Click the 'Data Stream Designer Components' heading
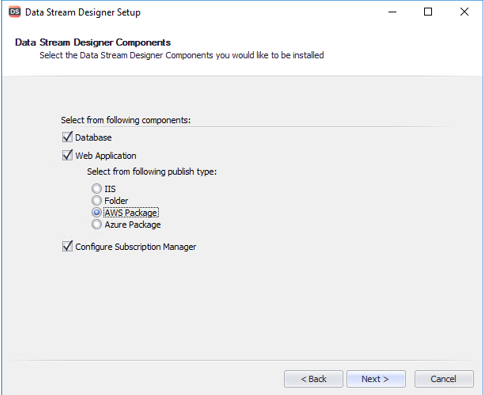Image resolution: width=483 pixels, height=395 pixels. tap(93, 43)
